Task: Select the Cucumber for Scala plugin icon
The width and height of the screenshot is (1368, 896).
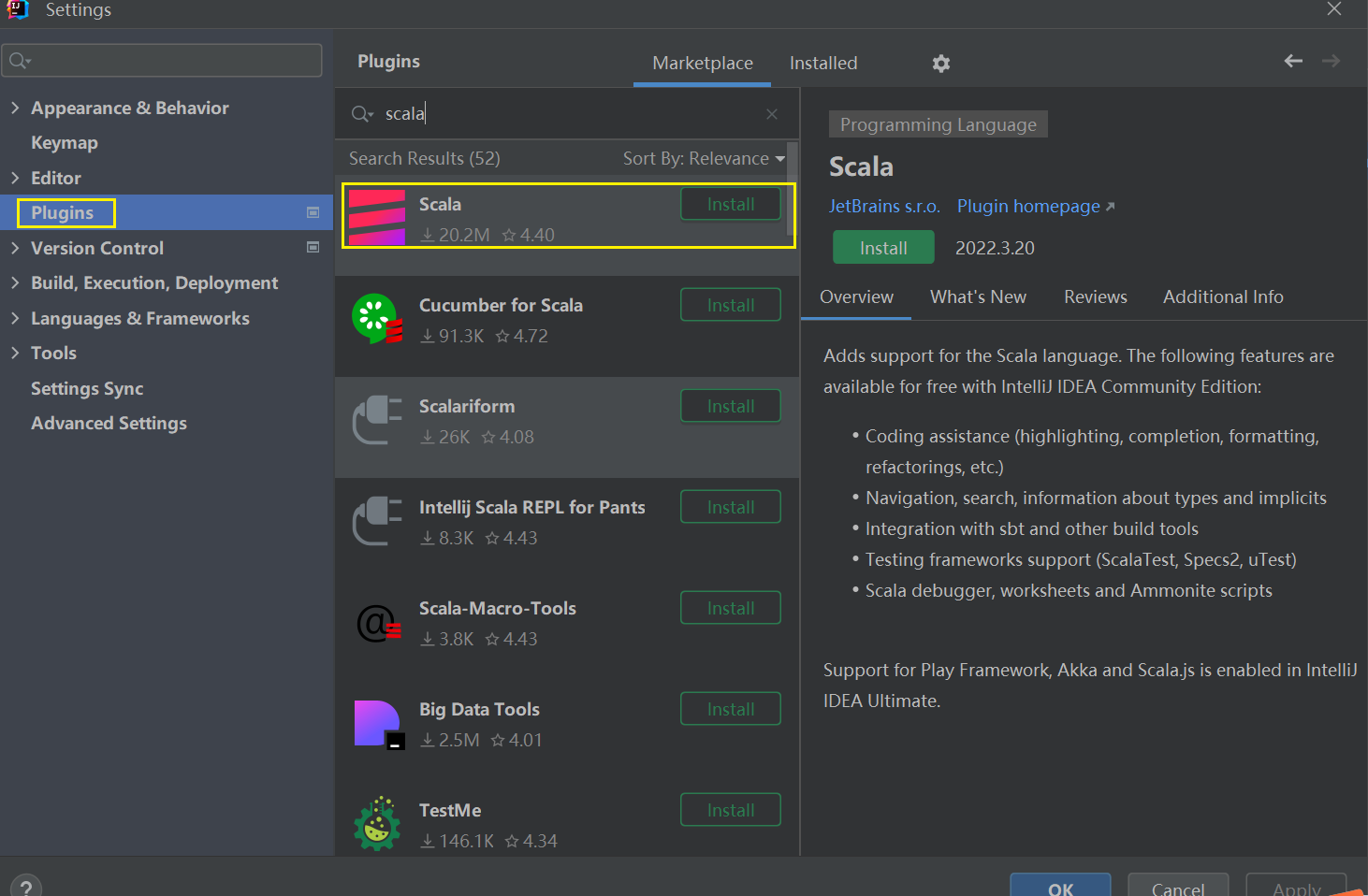Action: tap(377, 319)
